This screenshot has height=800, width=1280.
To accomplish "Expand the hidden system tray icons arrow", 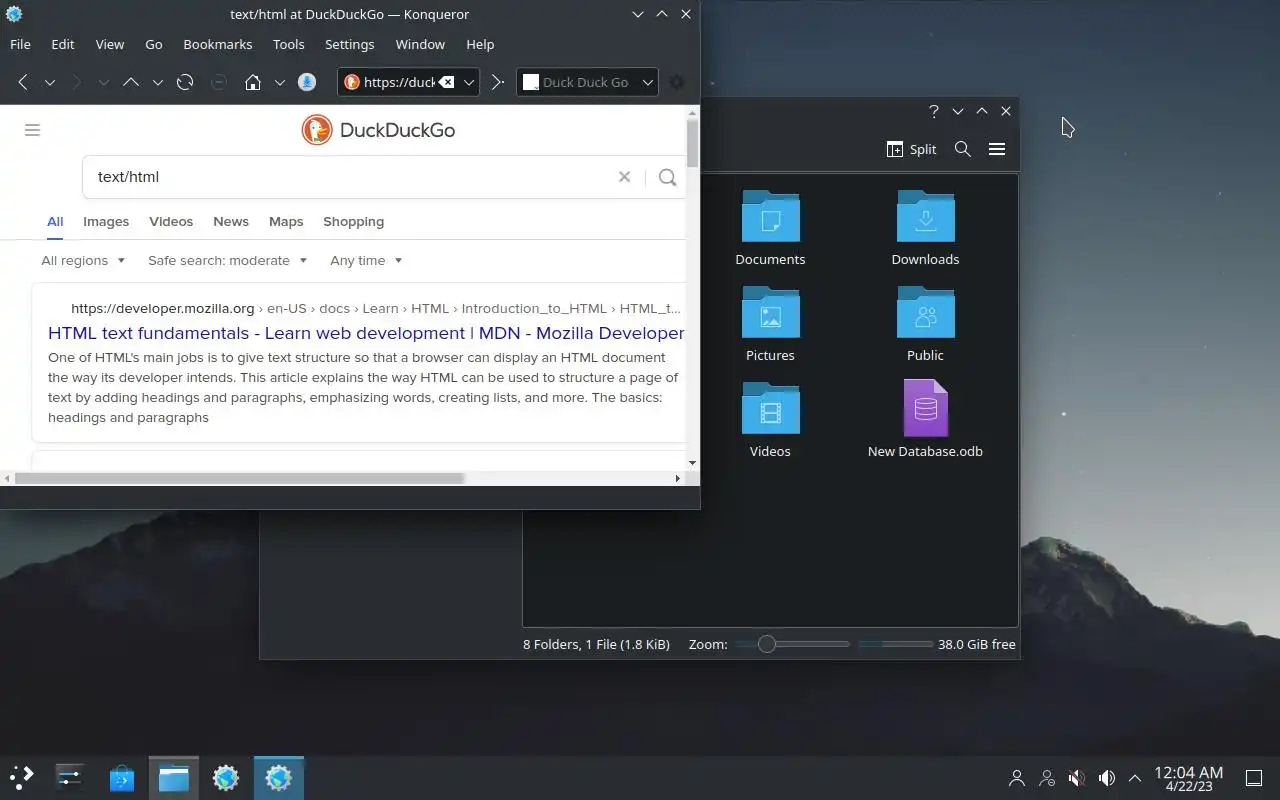I will point(1135,777).
